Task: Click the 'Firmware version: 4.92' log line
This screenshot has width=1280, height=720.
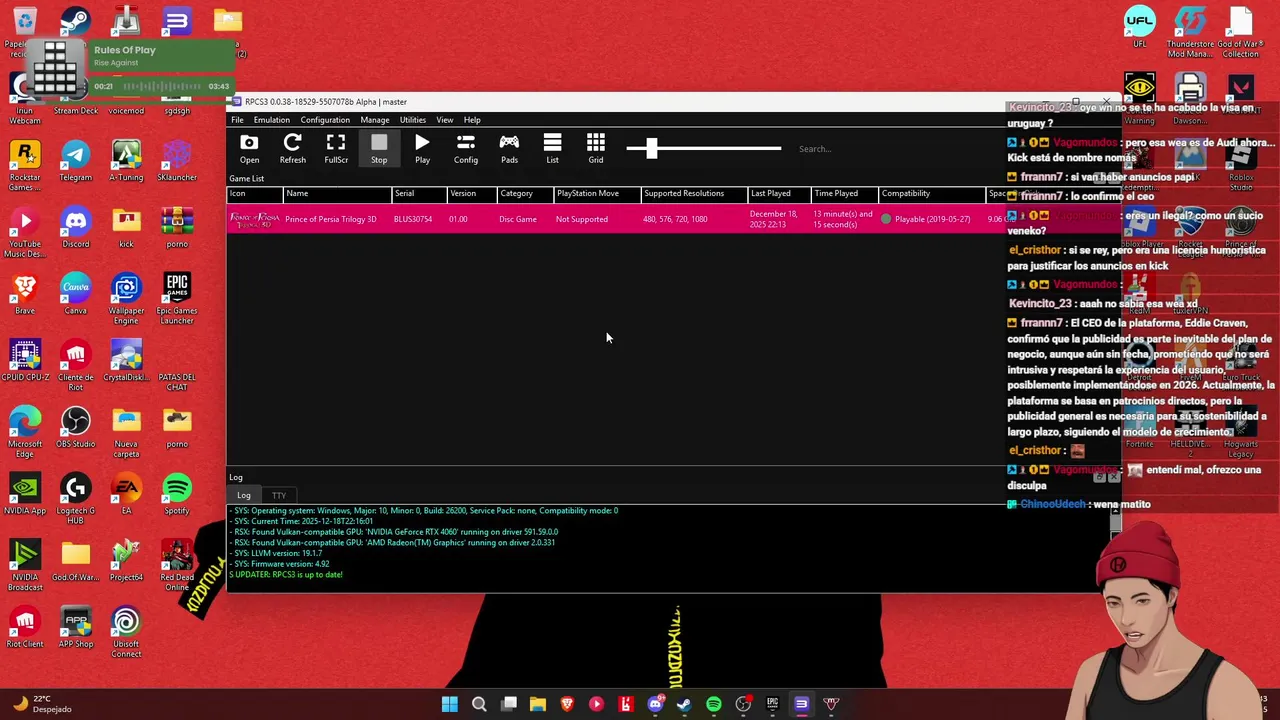Action: pyautogui.click(x=281, y=564)
